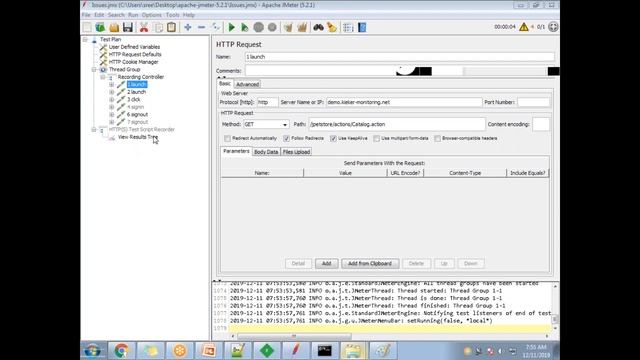640x360 pixels.
Task: Enable Browser-compatible headers checkbox
Action: (438, 138)
